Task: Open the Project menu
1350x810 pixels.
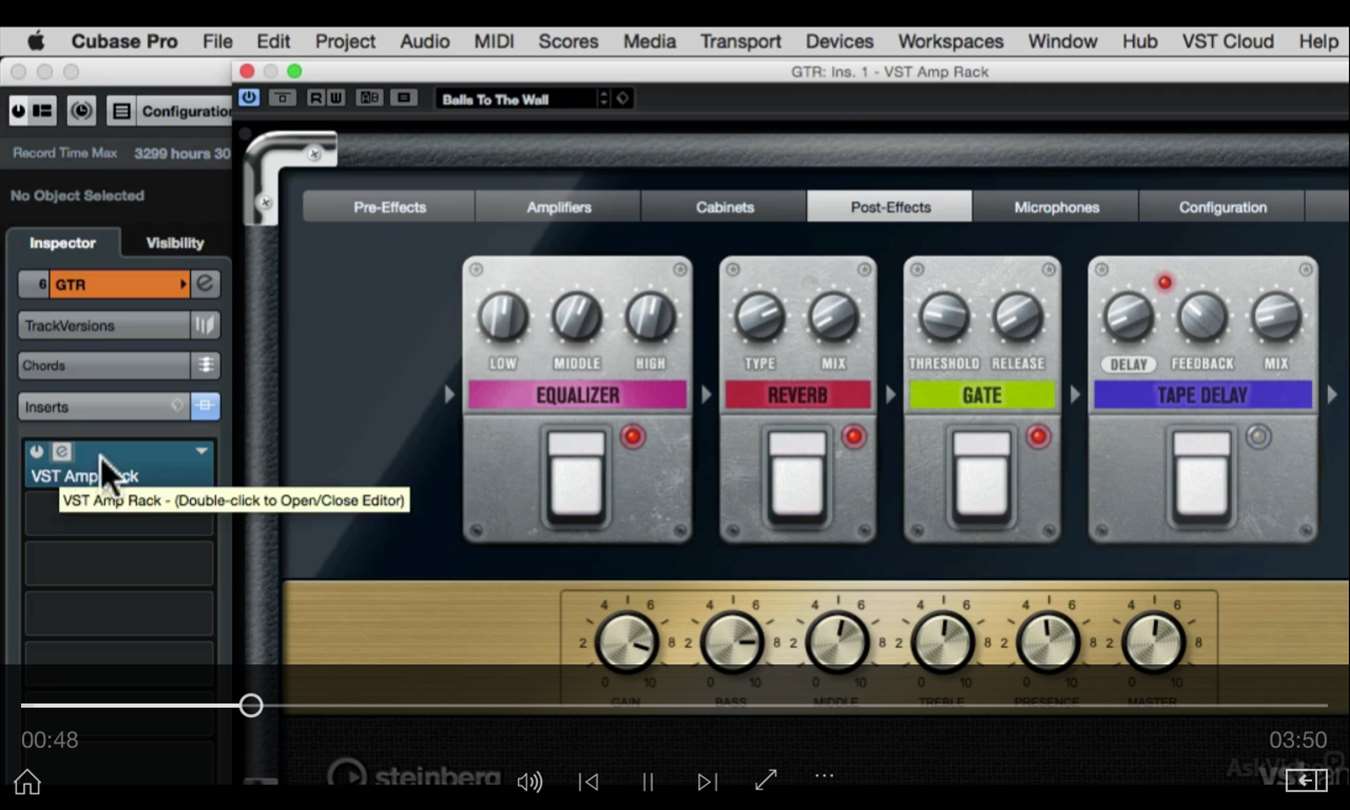Action: pyautogui.click(x=345, y=41)
